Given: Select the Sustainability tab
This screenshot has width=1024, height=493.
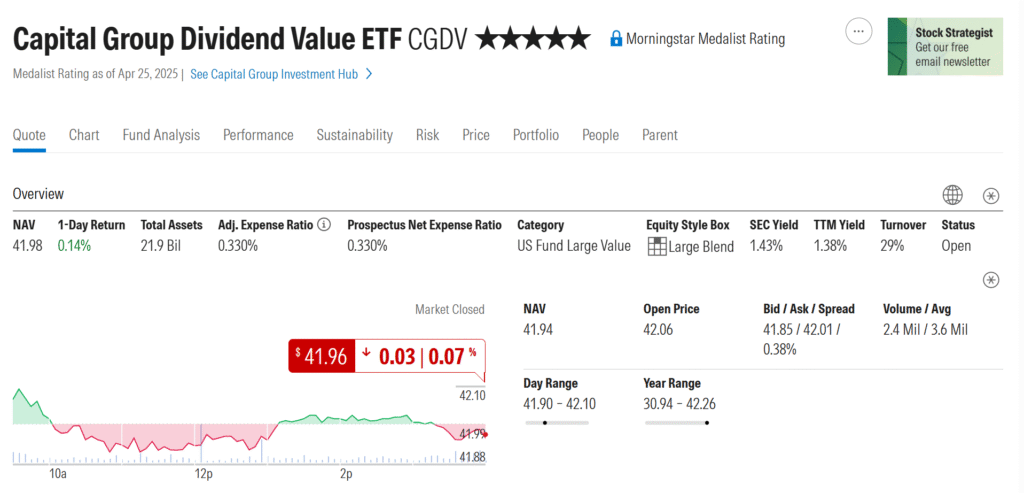Looking at the screenshot, I should click(354, 135).
